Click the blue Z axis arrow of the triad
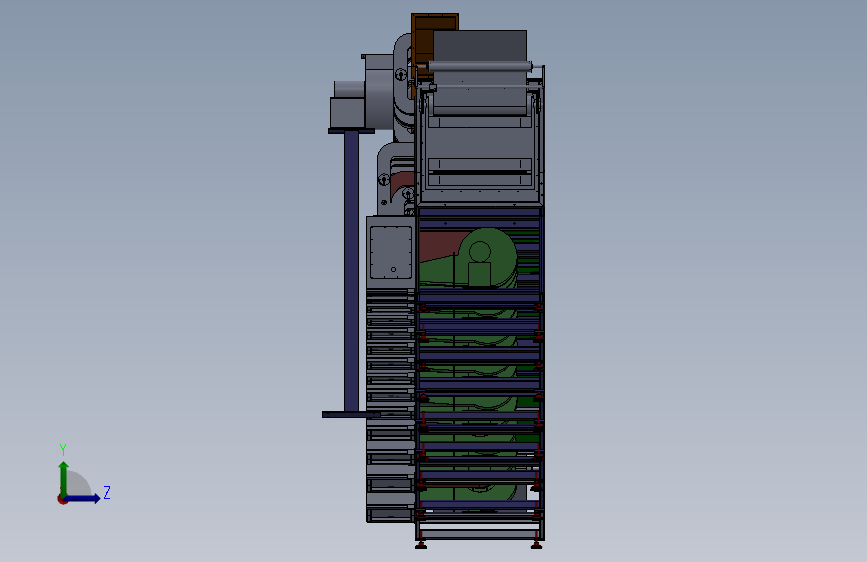 83,498
